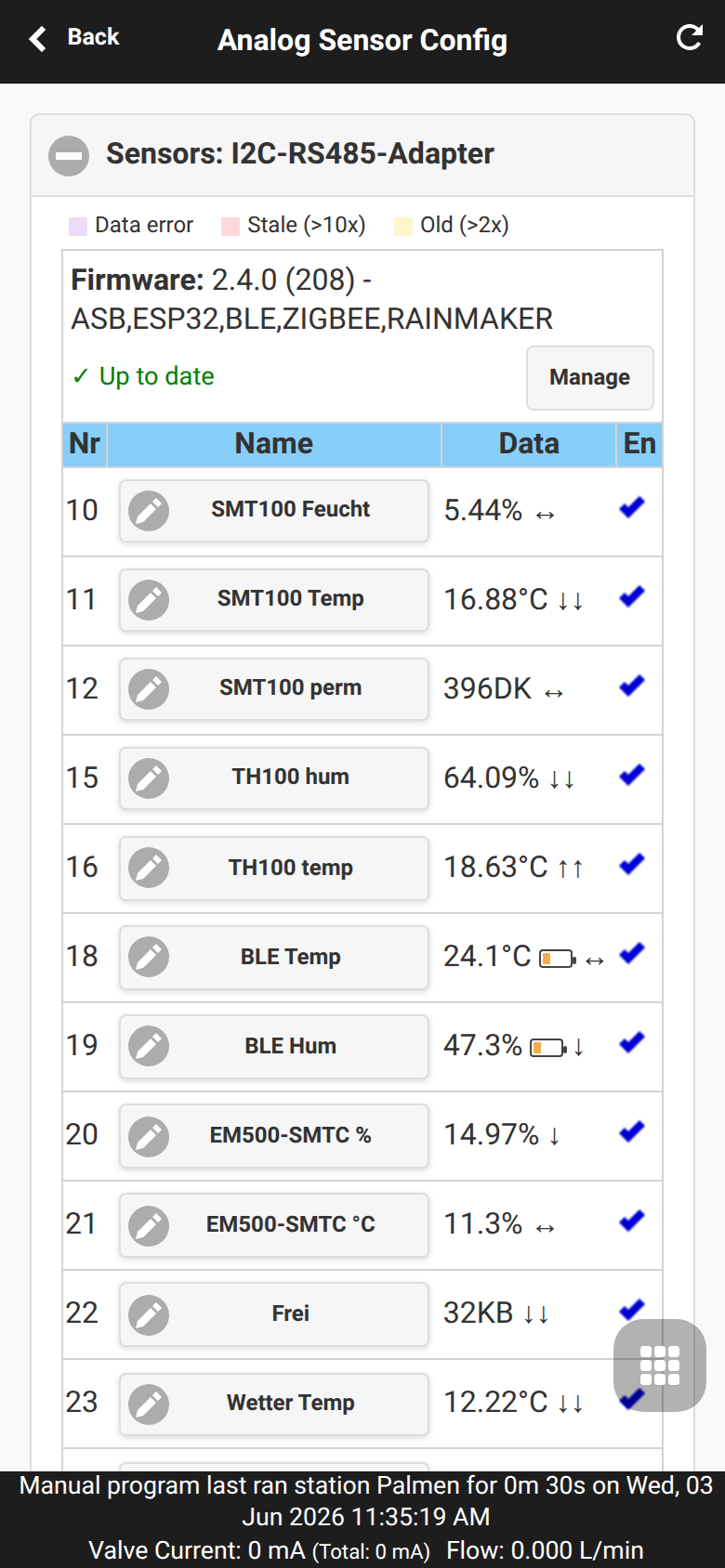
Task: Click the 5.44% data value
Action: (x=483, y=510)
